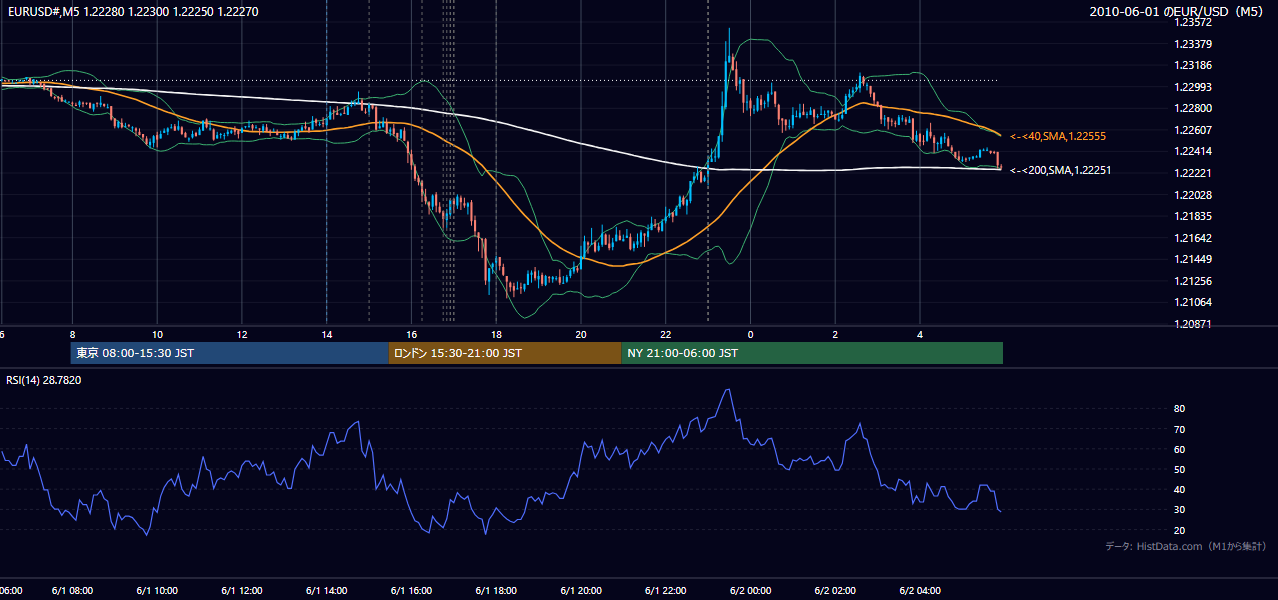Select the 東京 08:00-15:30 JST session bar
1278x600 pixels.
coord(229,353)
